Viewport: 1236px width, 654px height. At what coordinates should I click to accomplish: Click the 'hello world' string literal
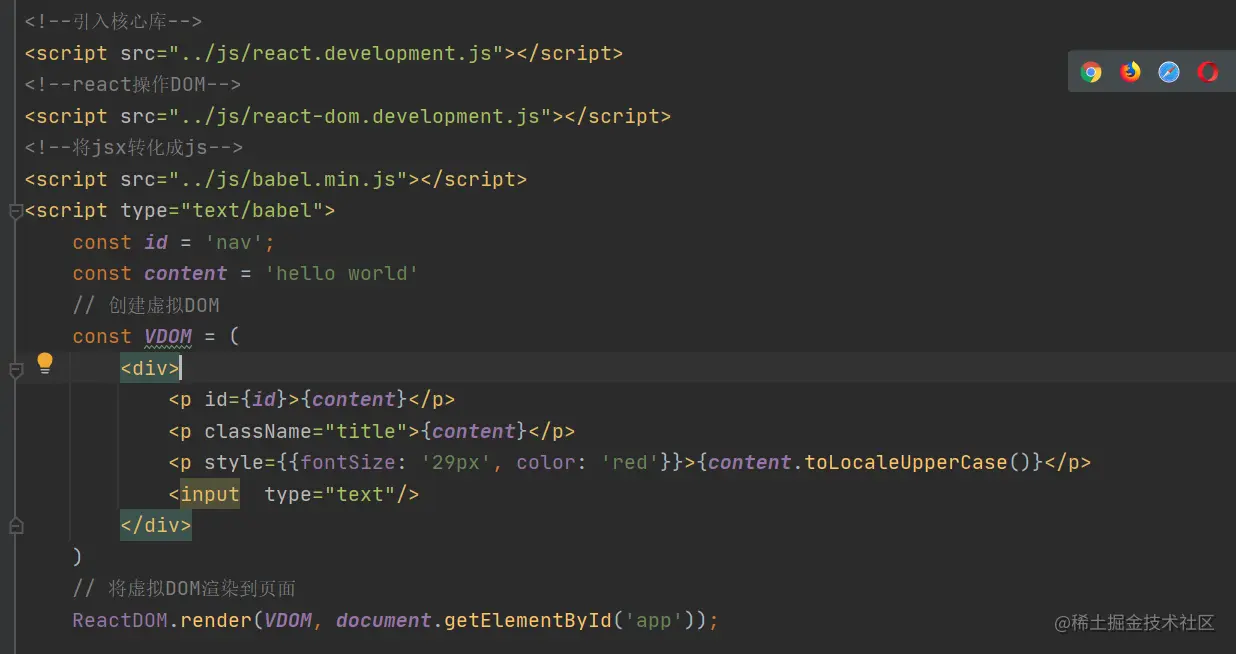pos(342,273)
